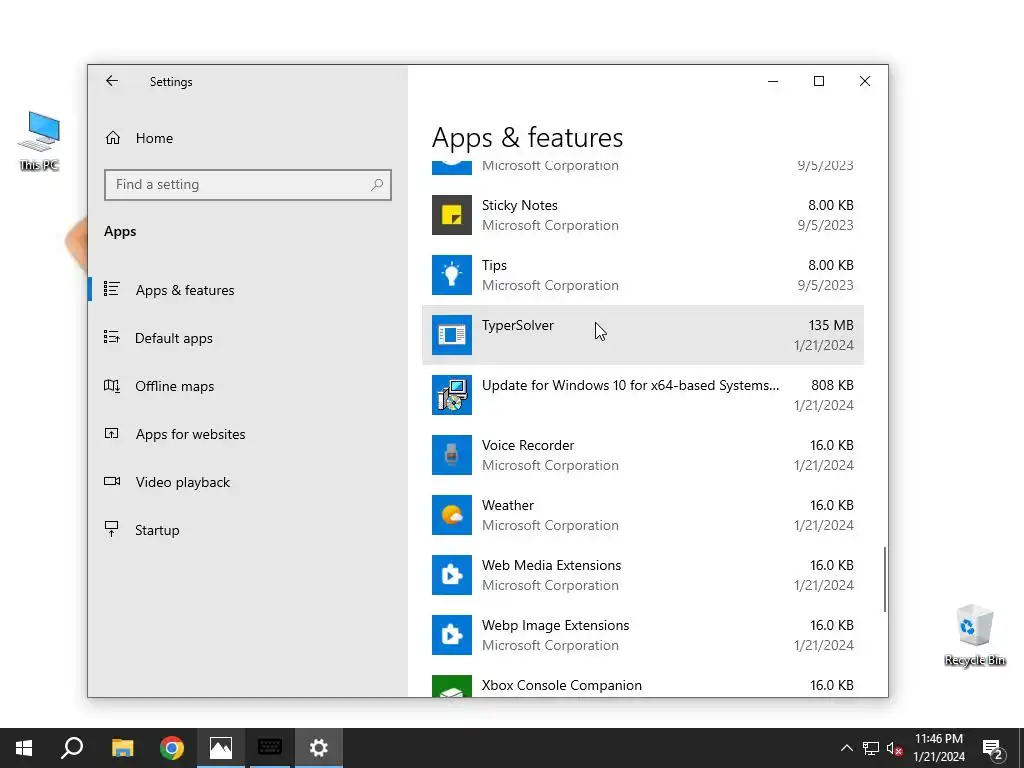Click the search magnifier in Find a setting
Image resolution: width=1024 pixels, height=768 pixels.
click(x=377, y=185)
